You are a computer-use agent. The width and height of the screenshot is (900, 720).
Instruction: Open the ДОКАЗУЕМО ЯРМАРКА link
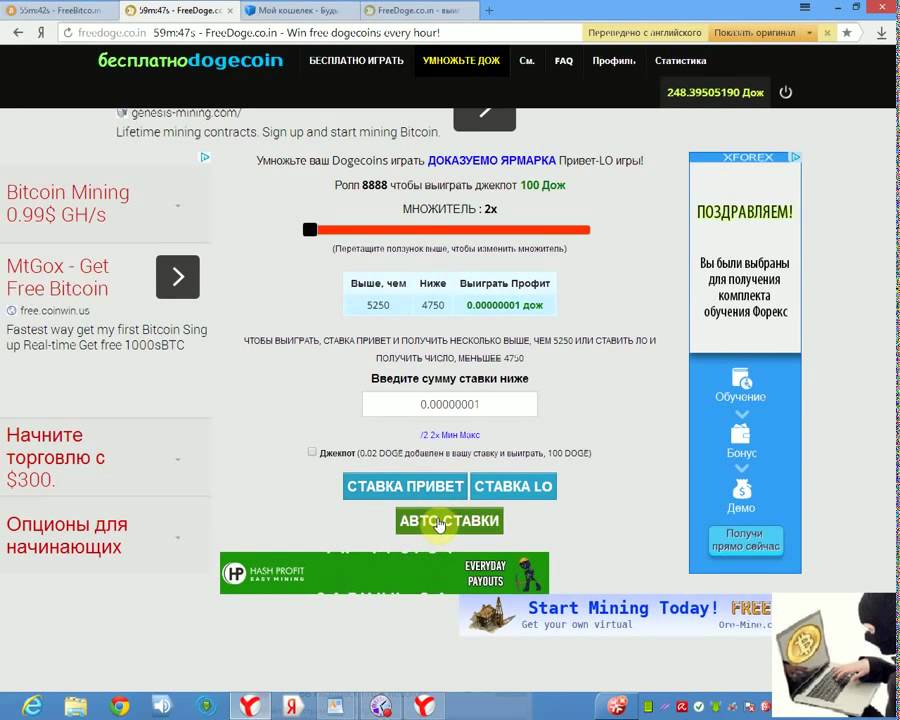point(491,161)
